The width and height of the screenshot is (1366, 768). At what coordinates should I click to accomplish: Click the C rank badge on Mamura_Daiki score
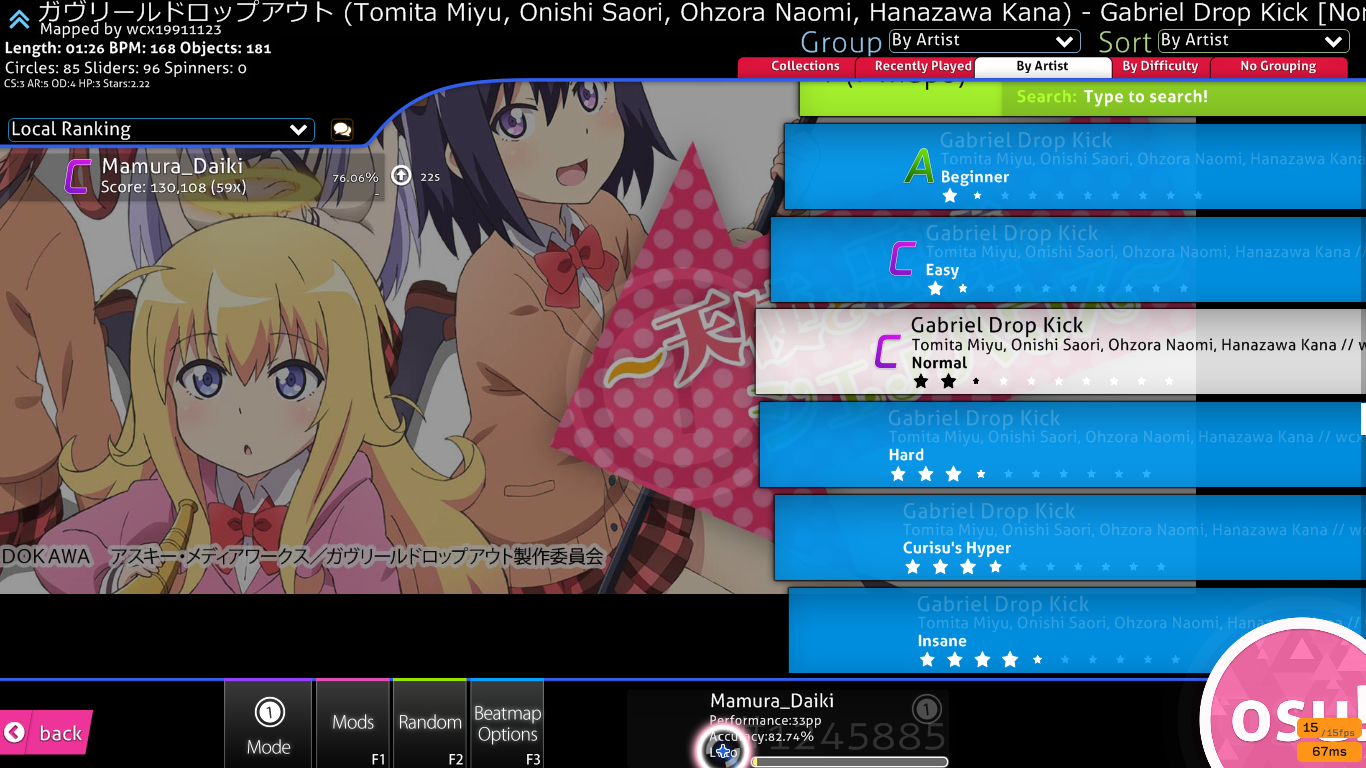tap(78, 176)
